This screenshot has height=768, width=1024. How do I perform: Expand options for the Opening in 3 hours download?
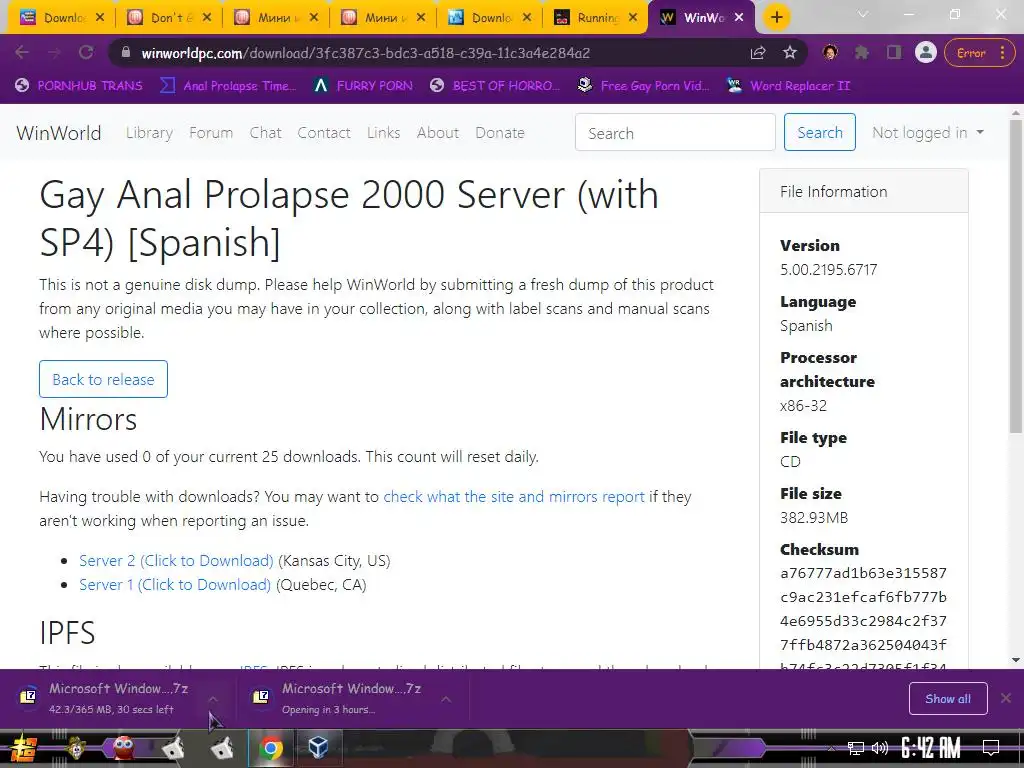(x=446, y=699)
